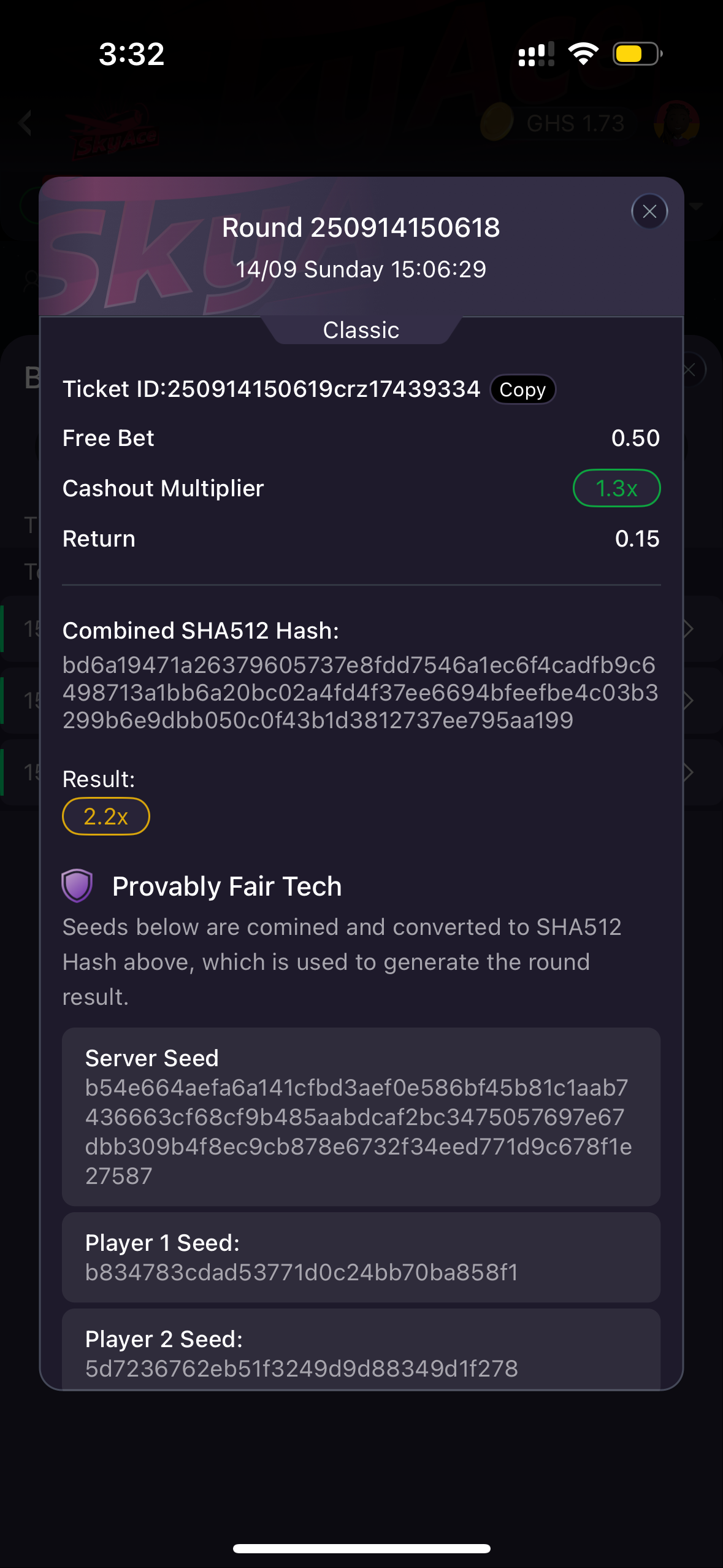Open the dropdown arrow behind the popup
Screen dimensions: 723x1568
pyautogui.click(x=697, y=207)
